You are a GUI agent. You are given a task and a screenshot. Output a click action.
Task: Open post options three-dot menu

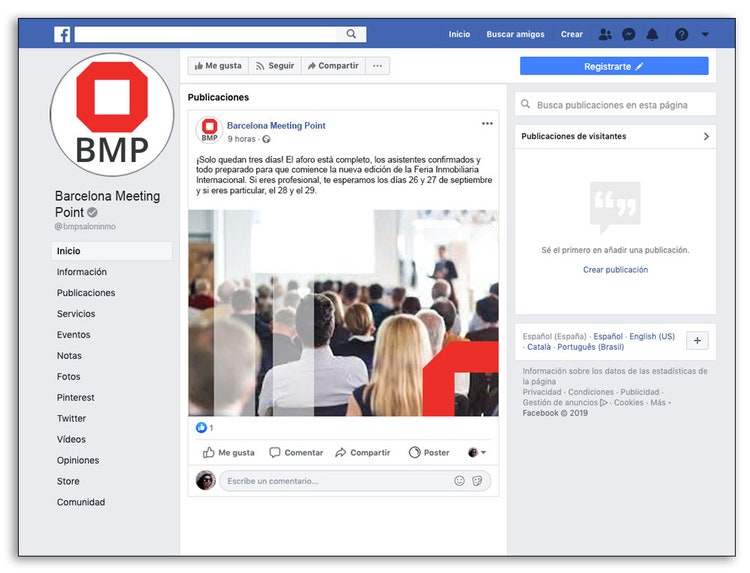point(487,123)
